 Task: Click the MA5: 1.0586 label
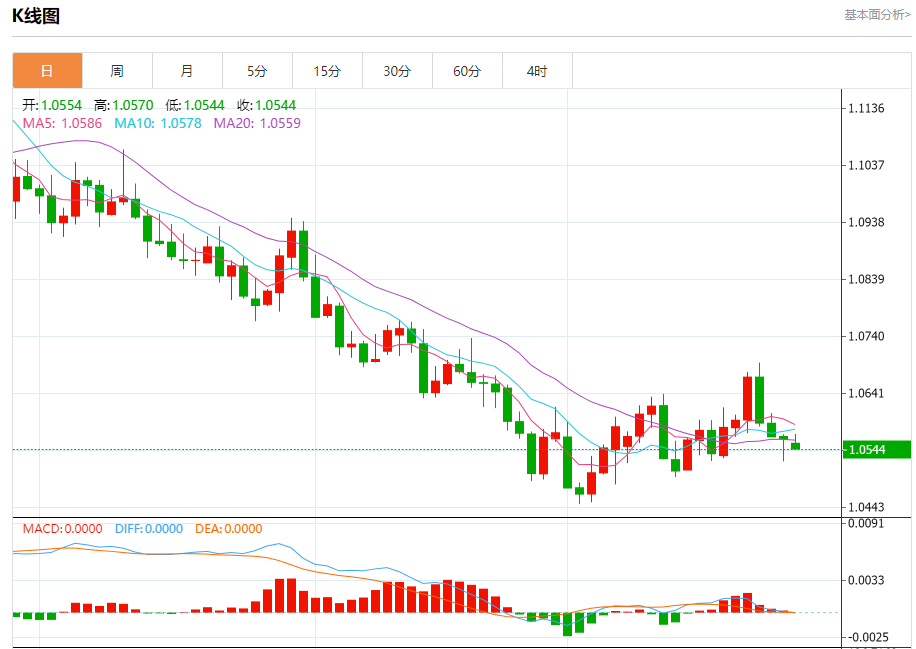tap(62, 123)
